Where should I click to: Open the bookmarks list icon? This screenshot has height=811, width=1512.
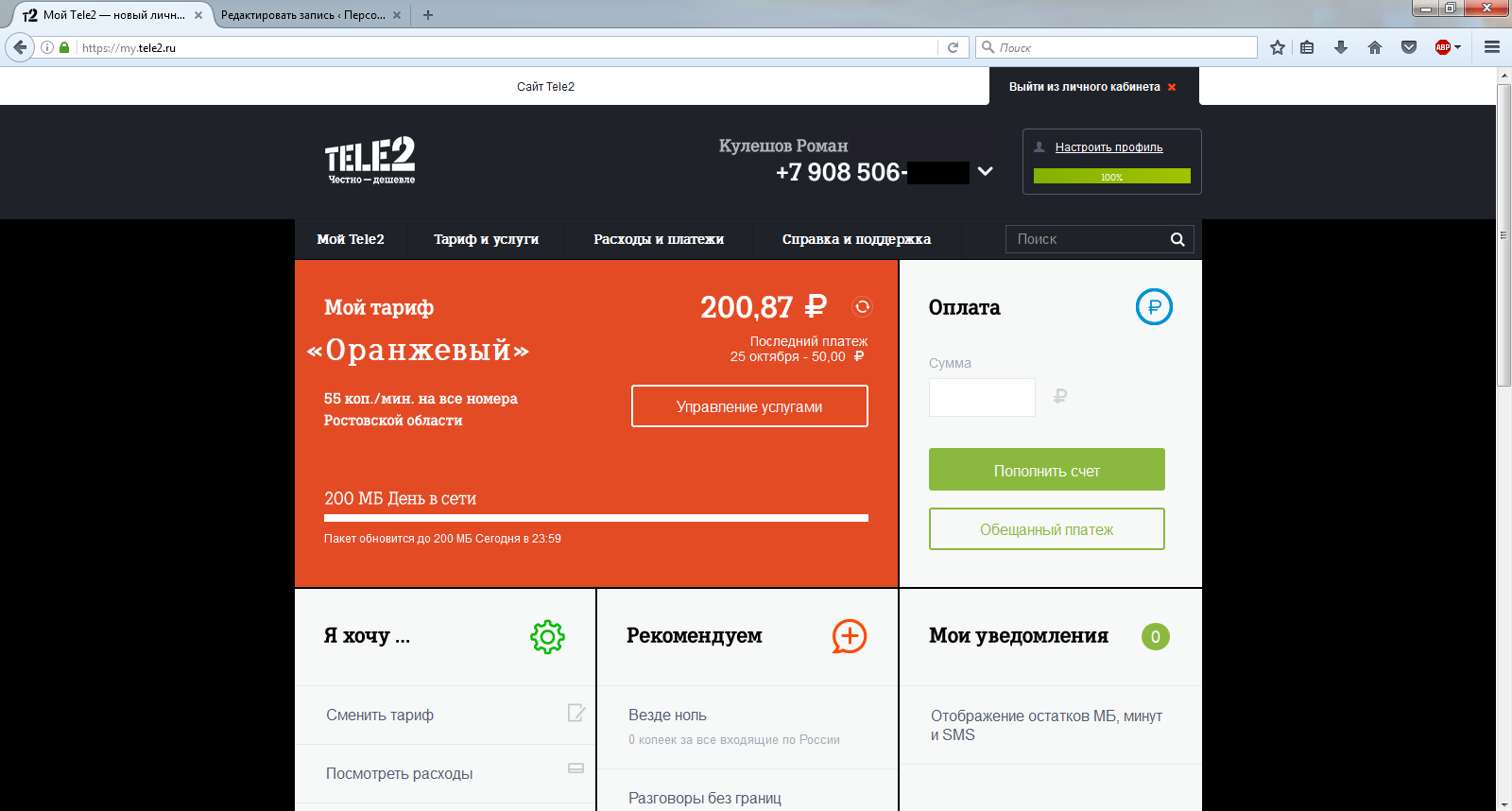1307,47
